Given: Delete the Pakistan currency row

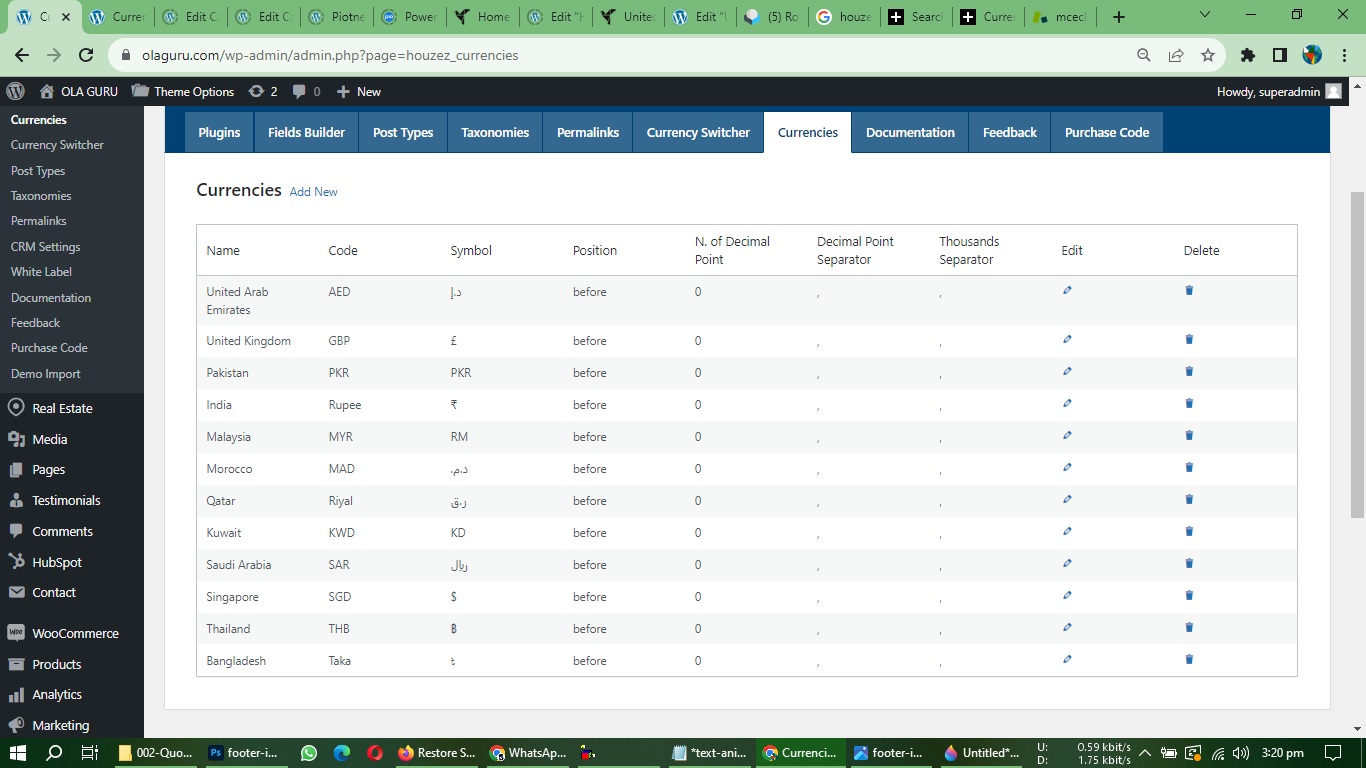Looking at the screenshot, I should pos(1189,371).
